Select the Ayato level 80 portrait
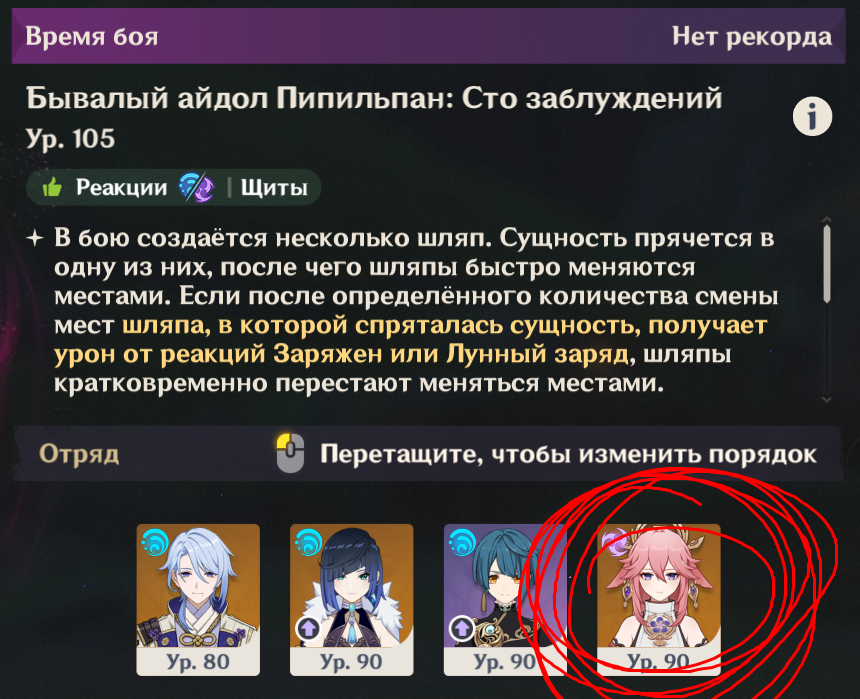860x699 pixels. click(x=198, y=600)
